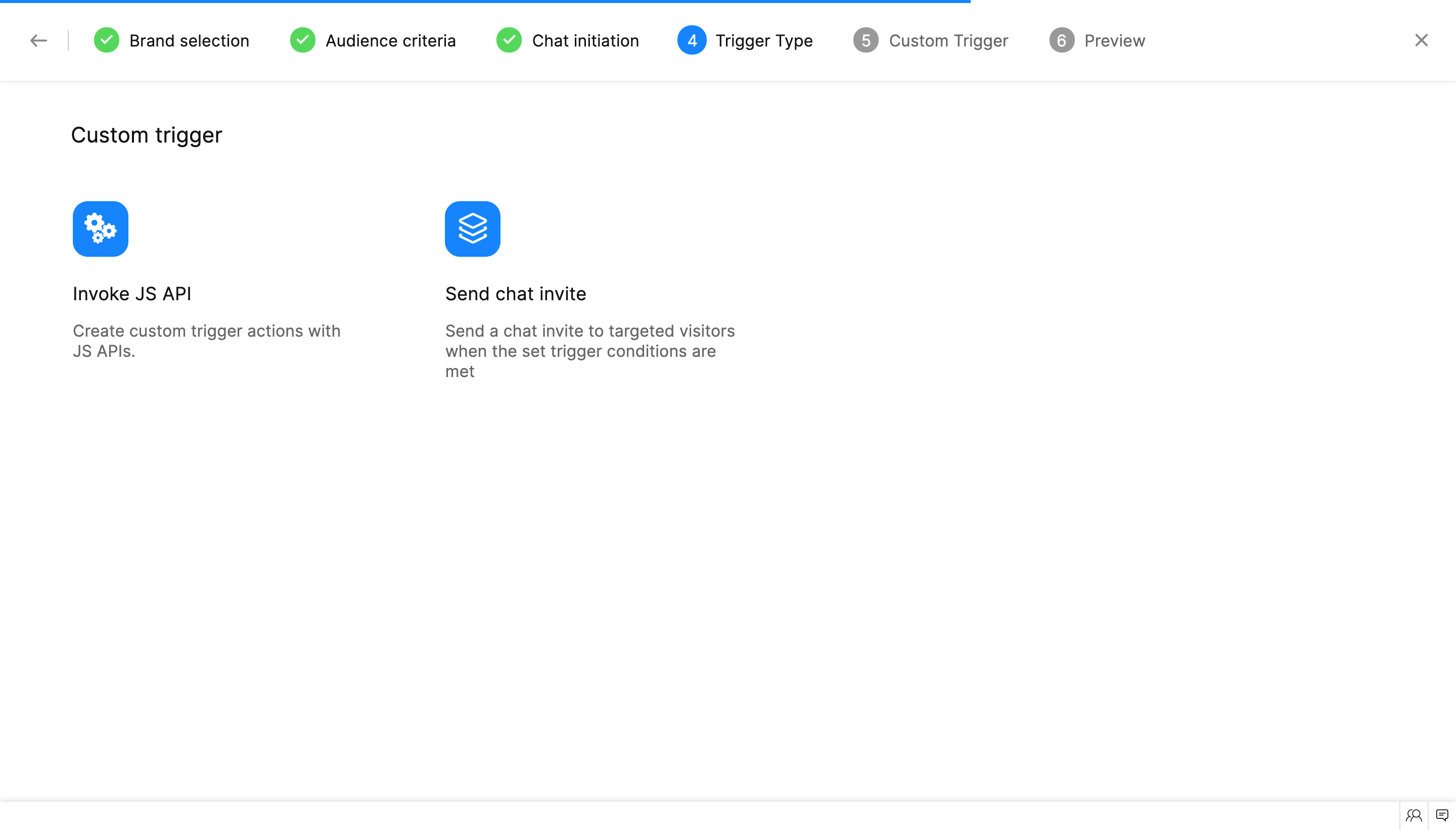Click the back arrow icon
The height and width of the screenshot is (830, 1456).
pyautogui.click(x=38, y=40)
